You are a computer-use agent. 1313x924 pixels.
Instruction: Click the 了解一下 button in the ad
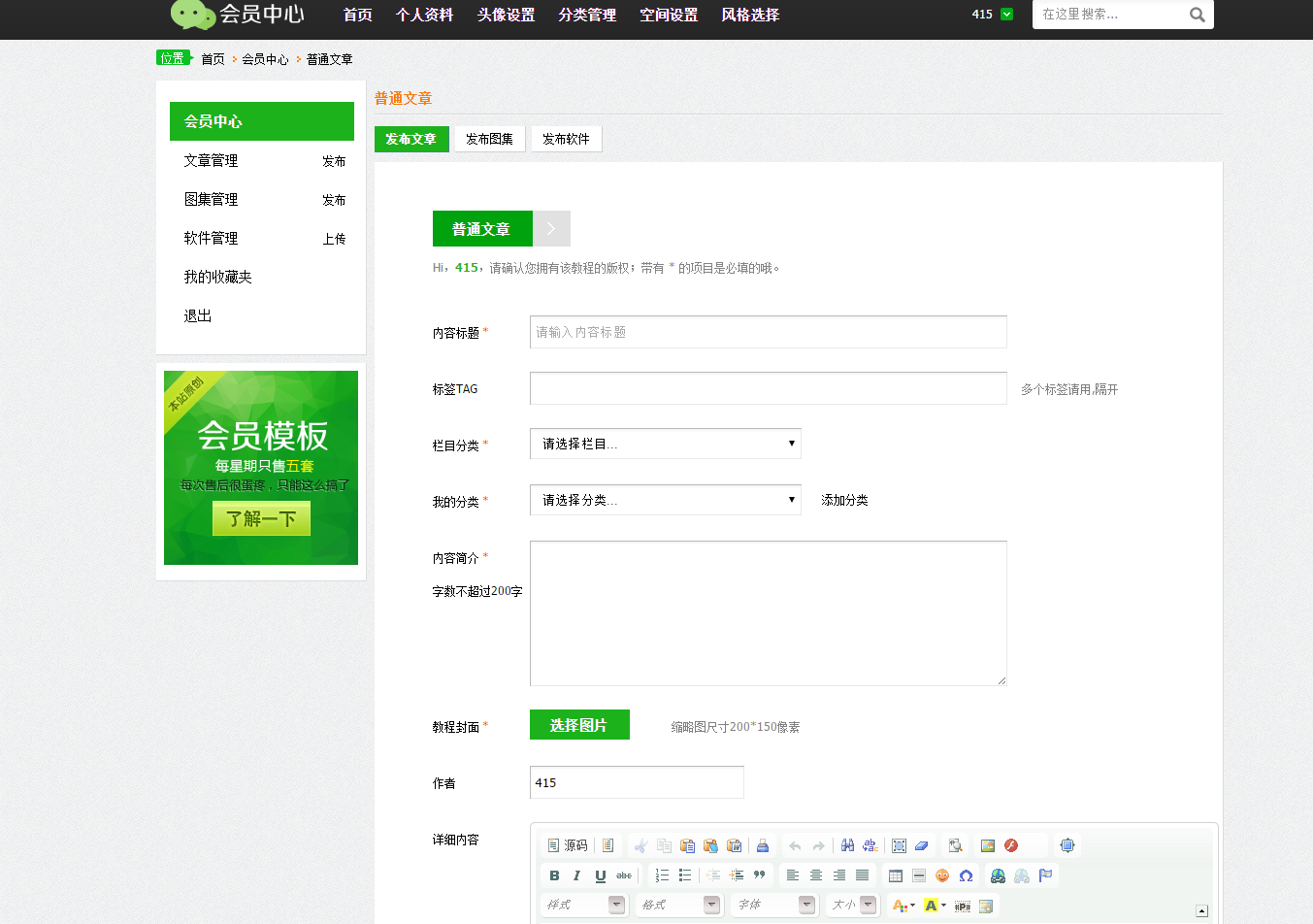click(x=261, y=518)
